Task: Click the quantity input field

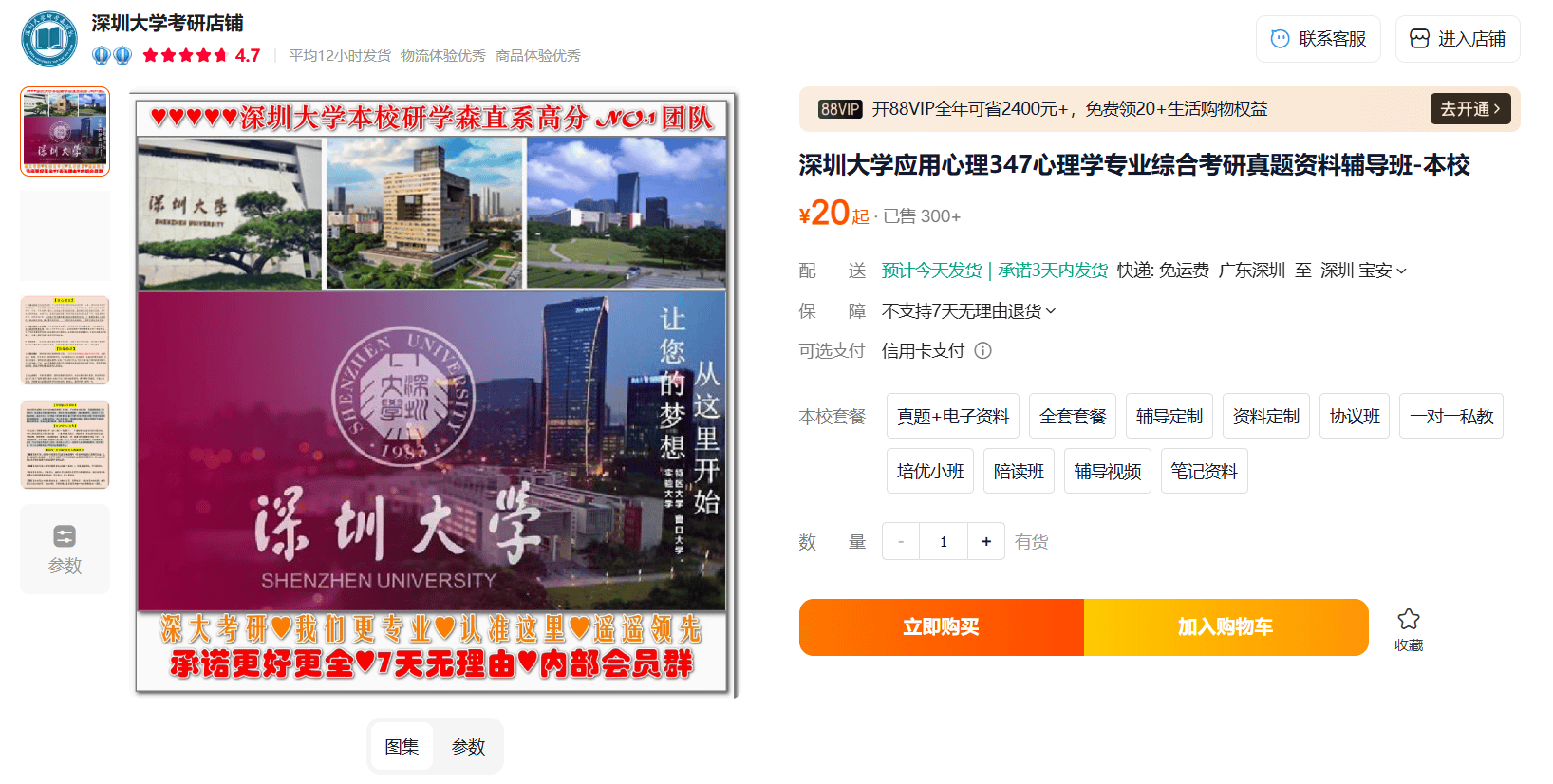Action: point(944,541)
